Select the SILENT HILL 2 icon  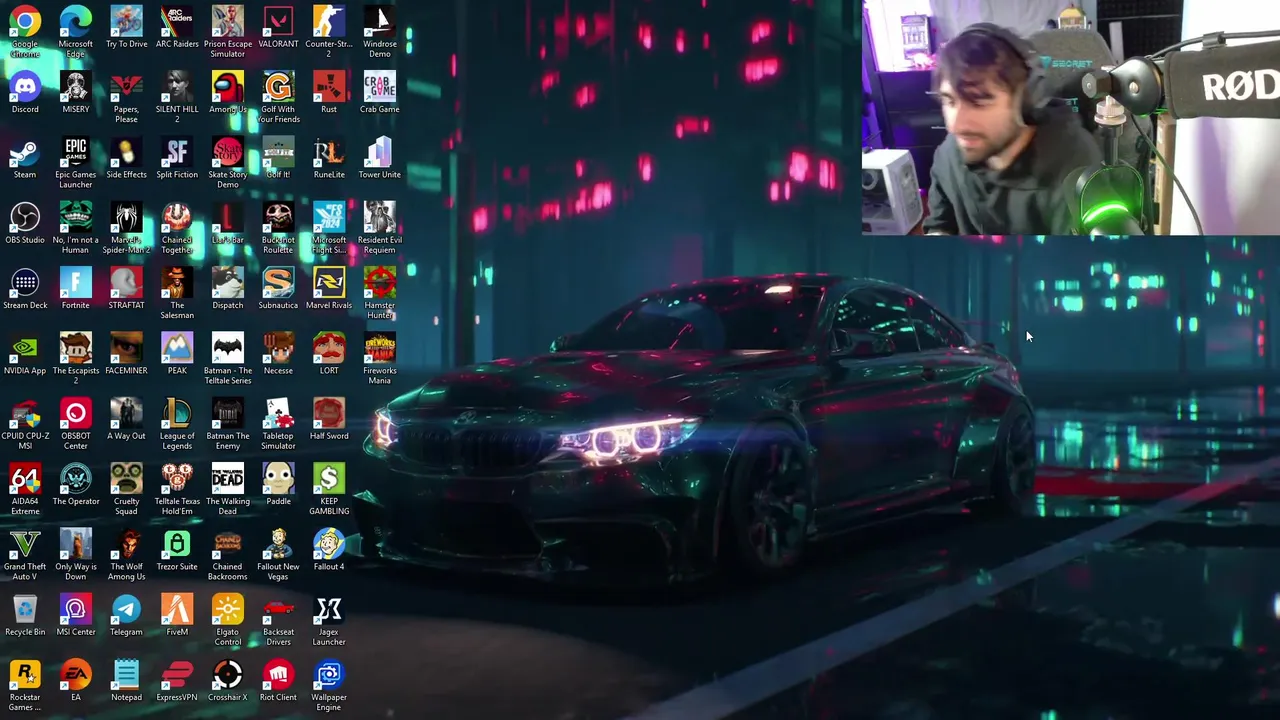pos(177,86)
